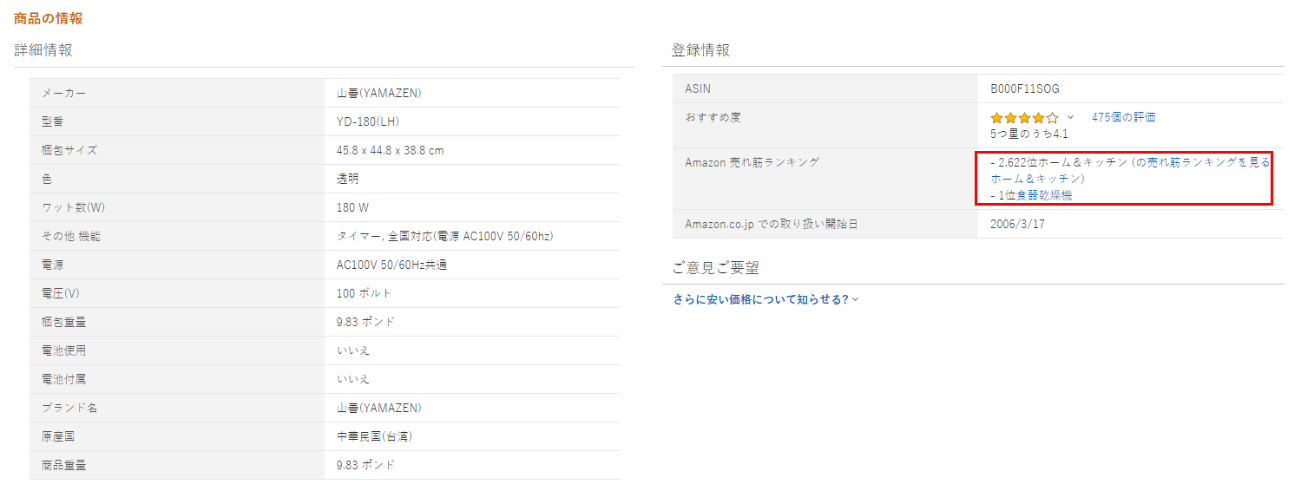This screenshot has height=491, width=1301.
Task: Click the 型番 row label
Action: click(x=52, y=122)
